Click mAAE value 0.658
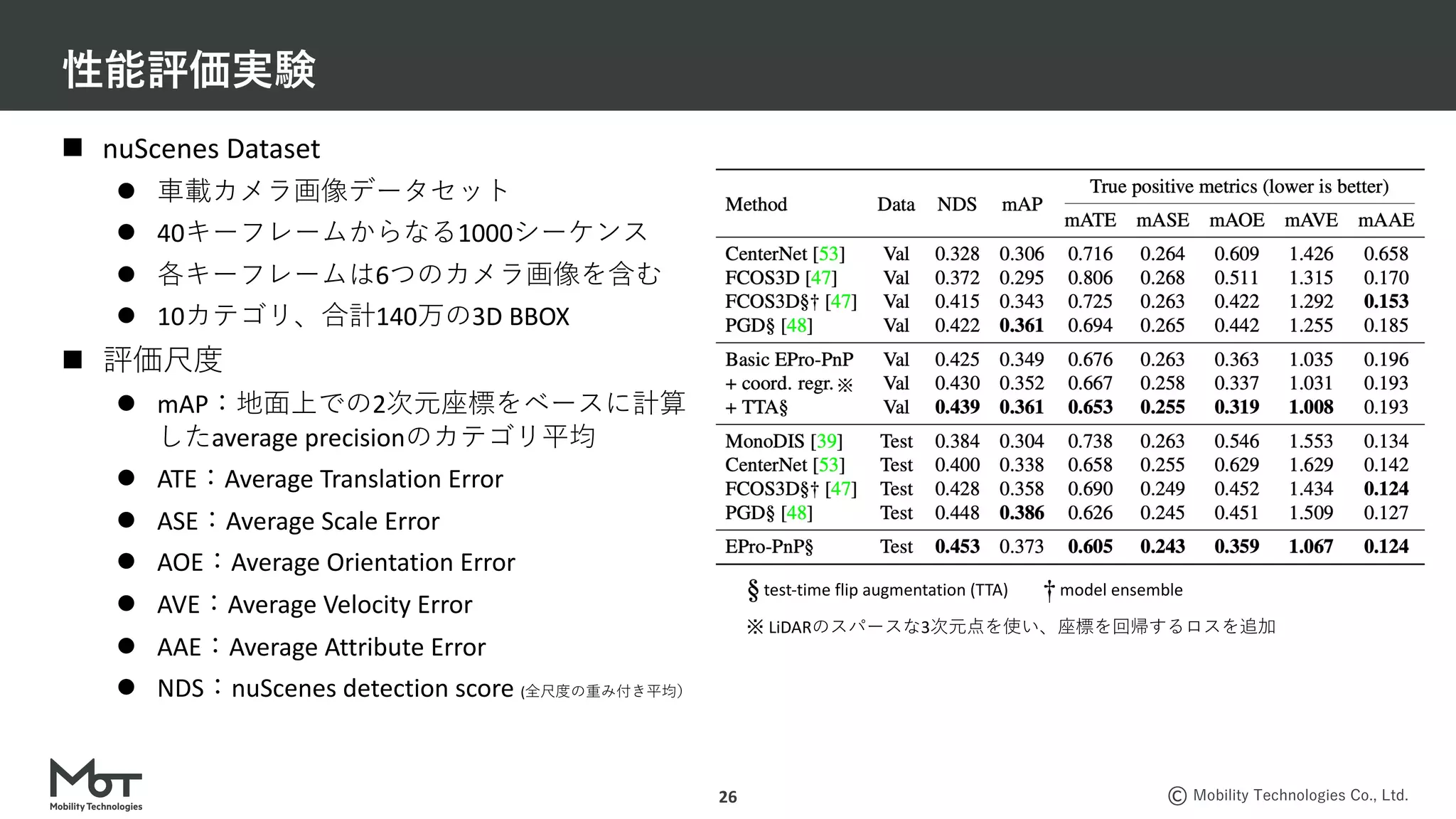 pyautogui.click(x=1386, y=254)
